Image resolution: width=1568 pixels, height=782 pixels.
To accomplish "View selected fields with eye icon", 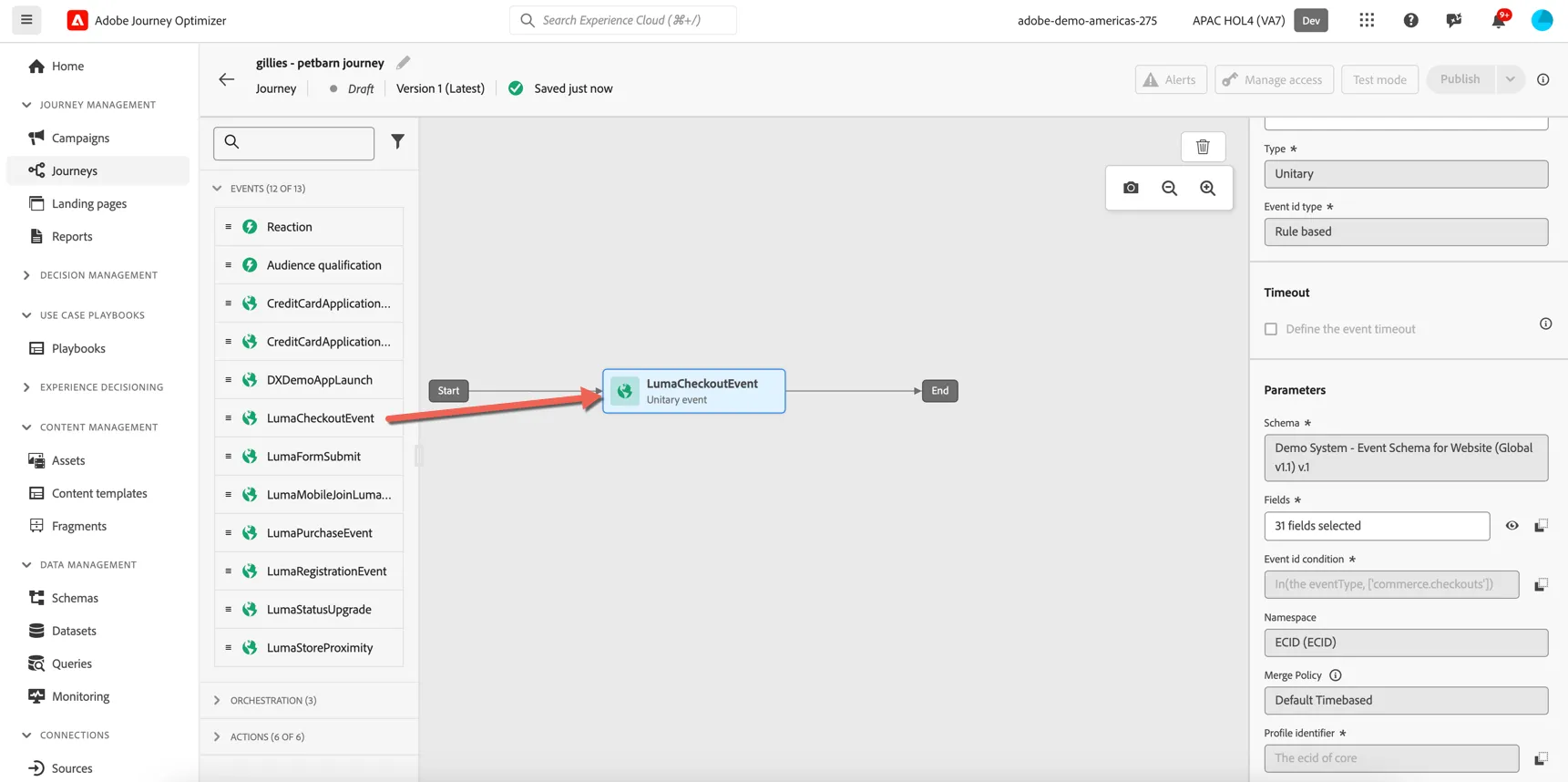I will [x=1512, y=526].
